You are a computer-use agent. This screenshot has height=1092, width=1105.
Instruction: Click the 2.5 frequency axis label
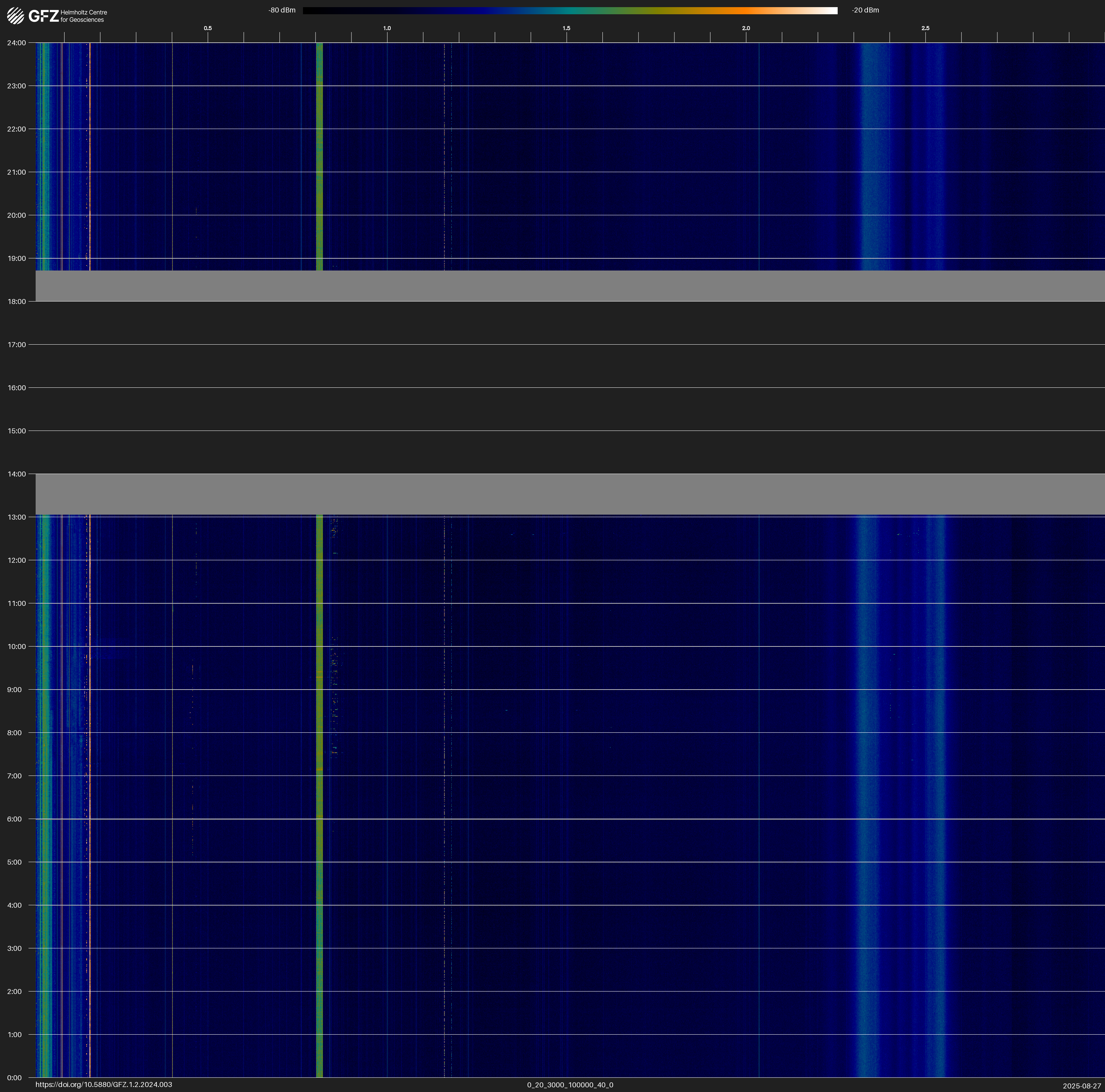pyautogui.click(x=925, y=28)
